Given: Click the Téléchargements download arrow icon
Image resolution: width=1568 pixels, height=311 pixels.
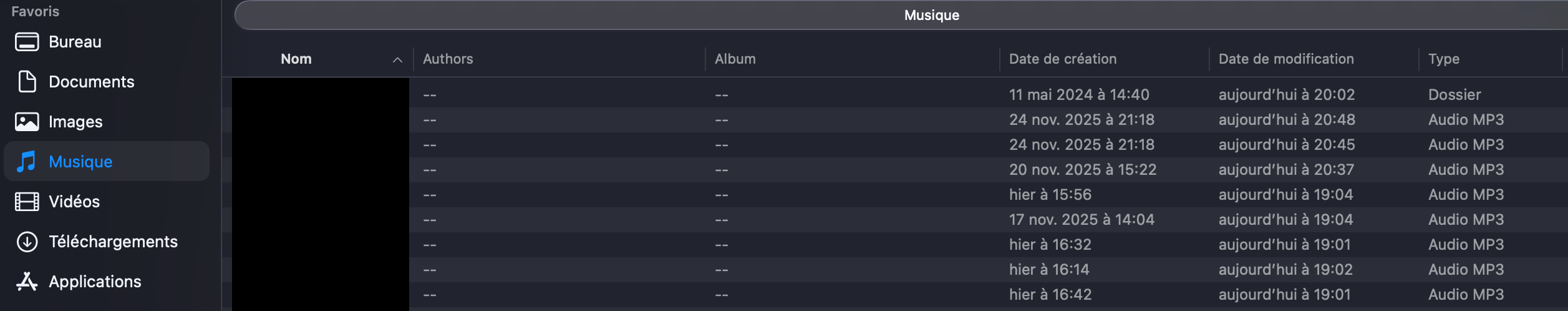Looking at the screenshot, I should [27, 242].
